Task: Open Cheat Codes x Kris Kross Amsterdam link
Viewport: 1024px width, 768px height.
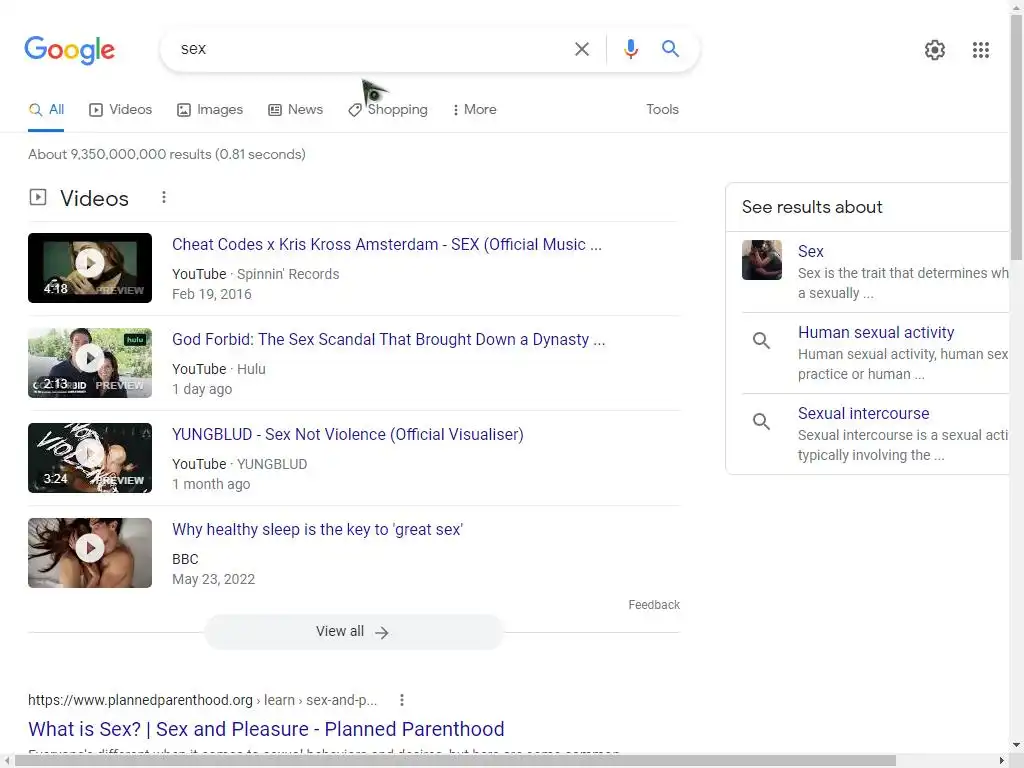Action: click(x=387, y=244)
